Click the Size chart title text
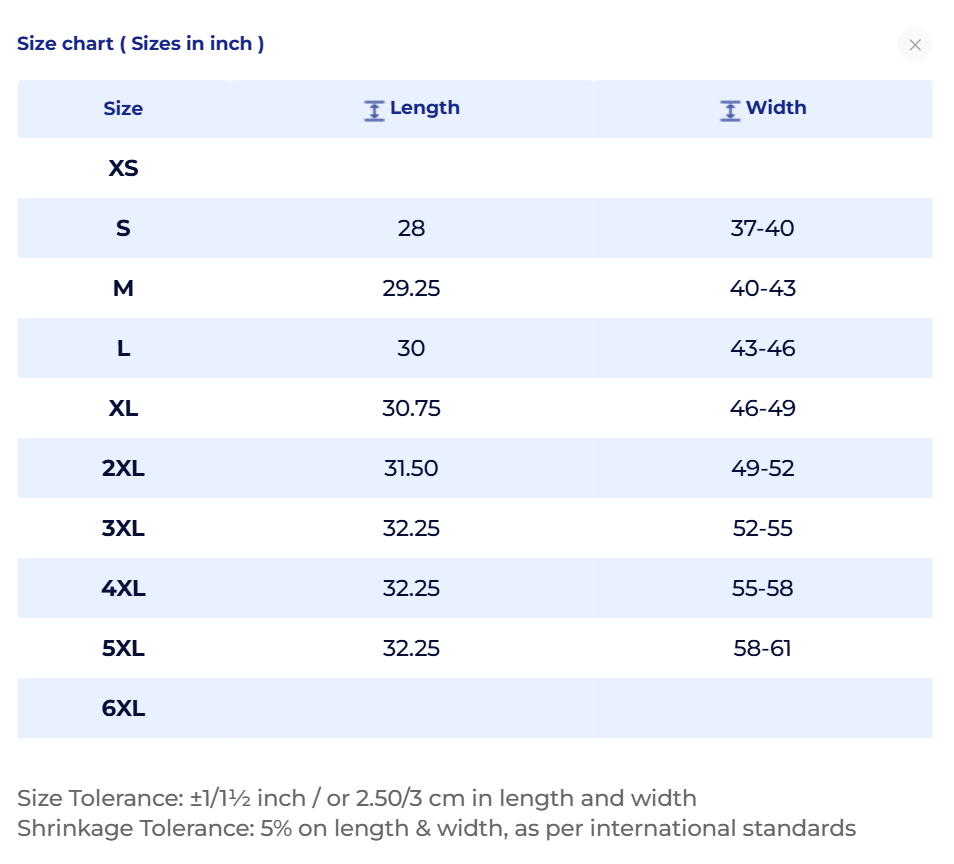The height and width of the screenshot is (864, 954). 141,44
